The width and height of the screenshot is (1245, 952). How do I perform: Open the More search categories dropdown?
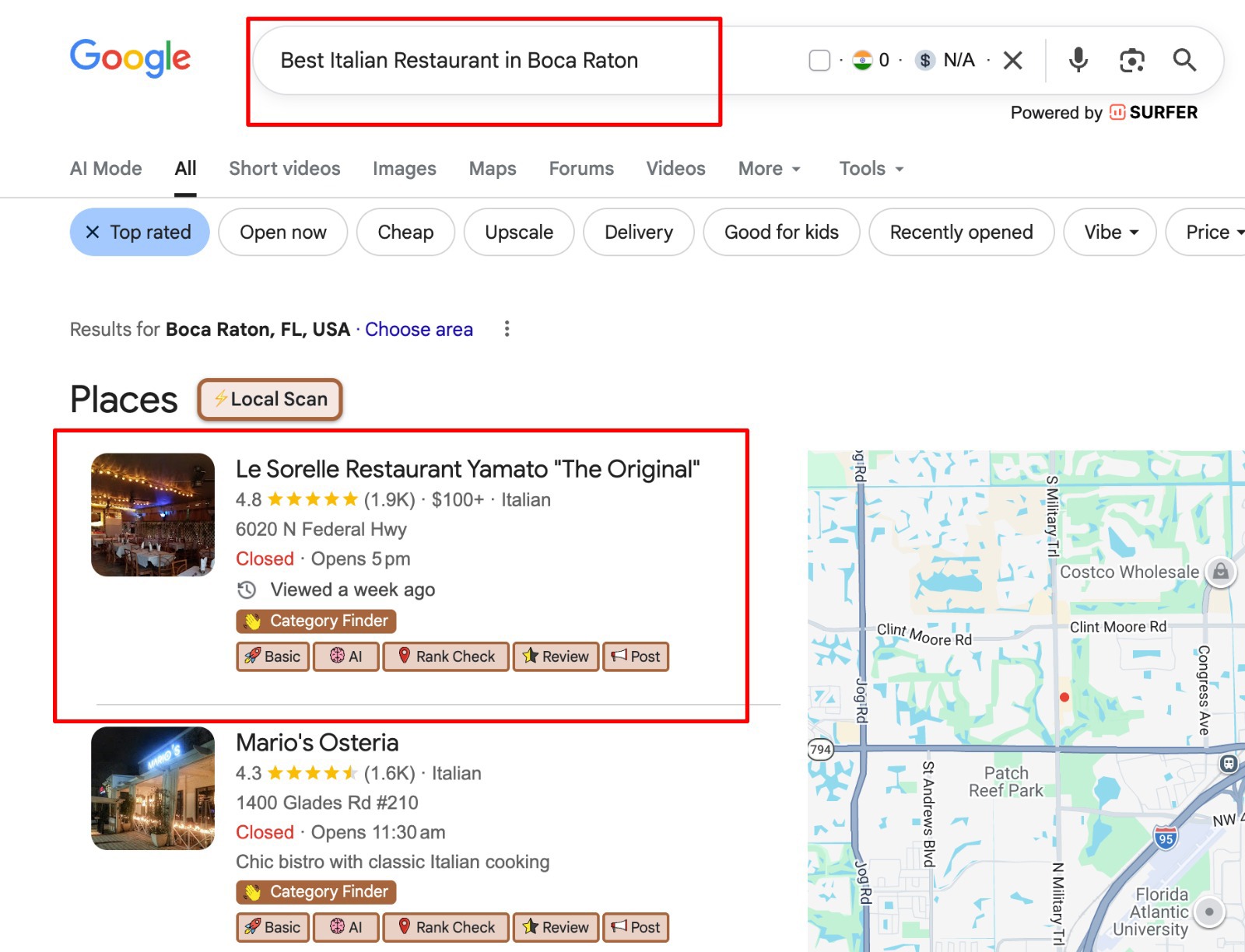(x=769, y=169)
